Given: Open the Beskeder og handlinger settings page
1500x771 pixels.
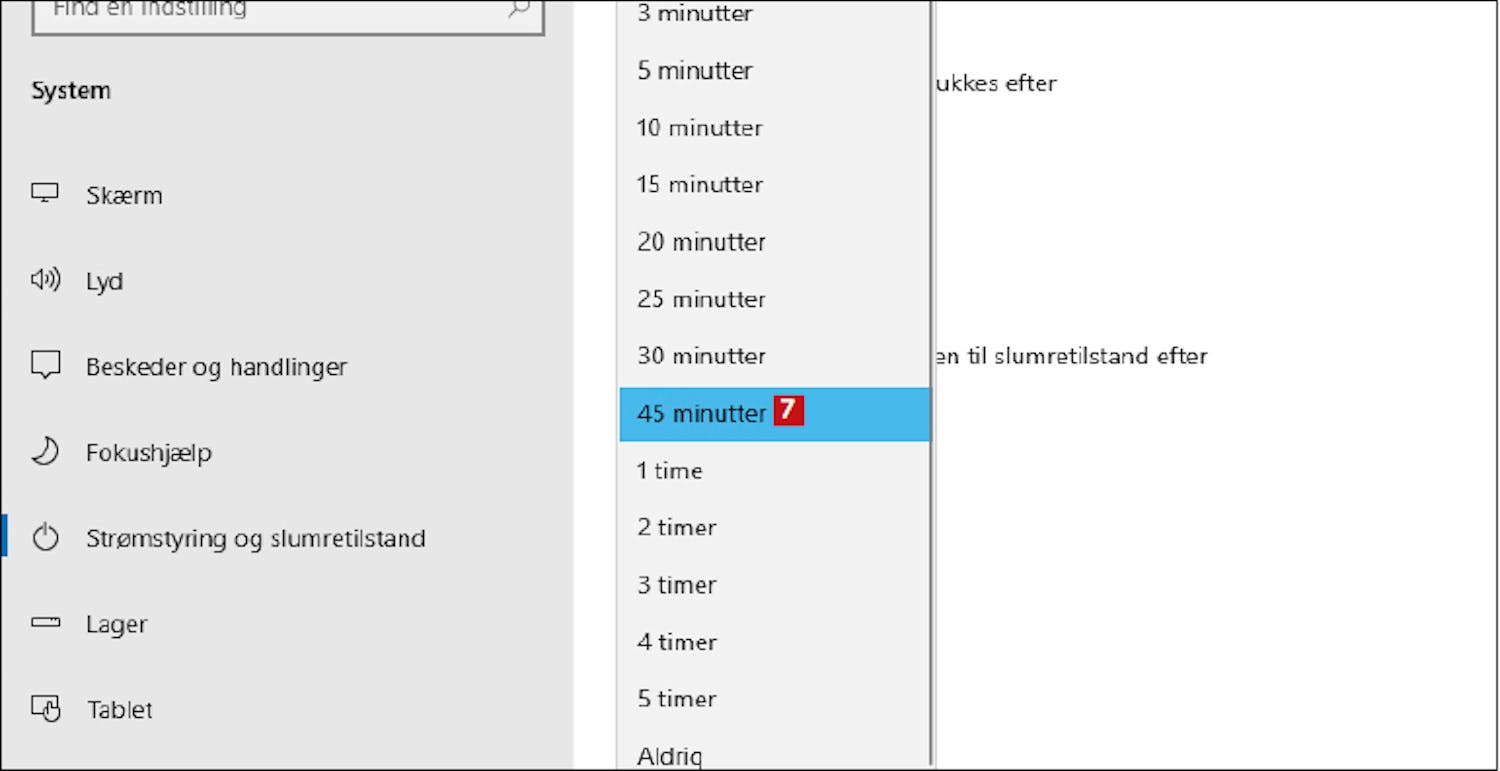Looking at the screenshot, I should pos(216,367).
